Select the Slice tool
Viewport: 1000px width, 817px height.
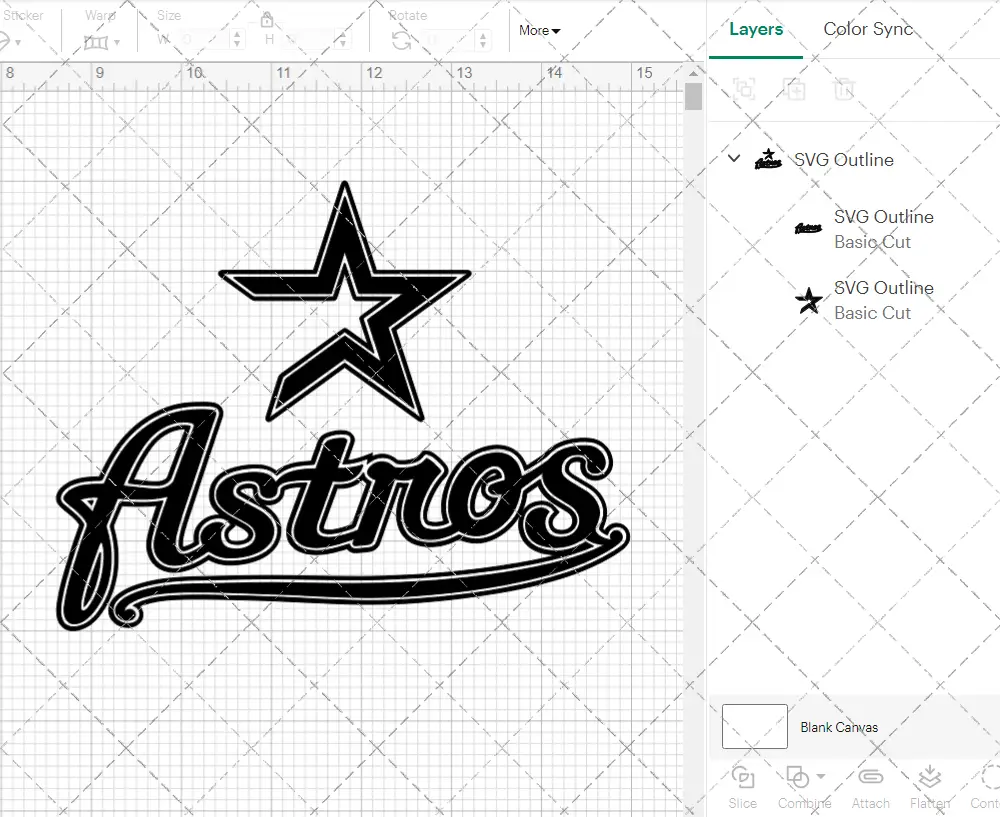click(x=742, y=788)
